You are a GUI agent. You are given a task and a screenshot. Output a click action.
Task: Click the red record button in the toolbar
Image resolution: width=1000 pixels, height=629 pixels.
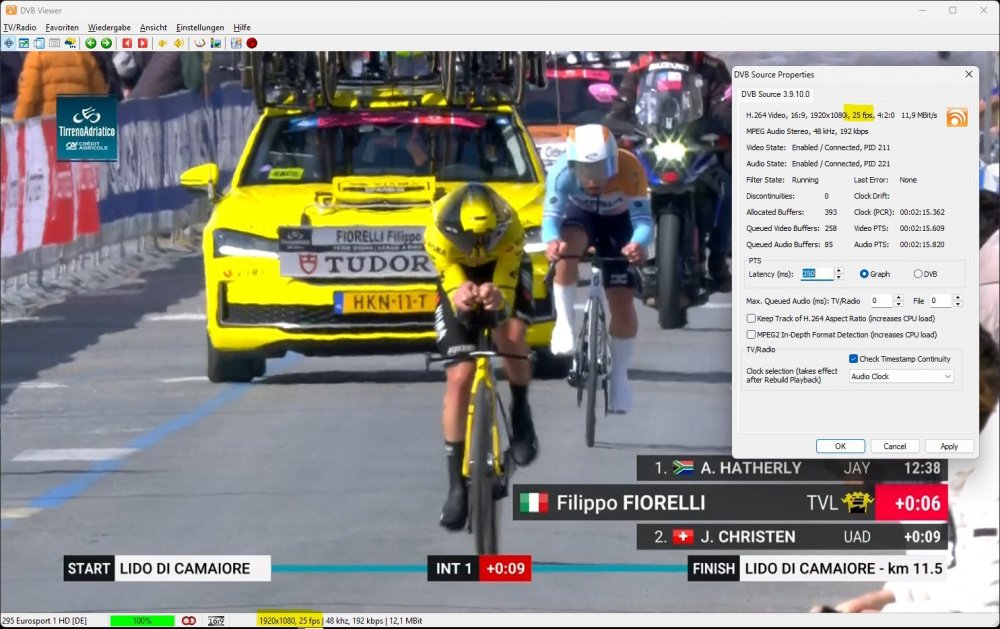click(x=252, y=43)
